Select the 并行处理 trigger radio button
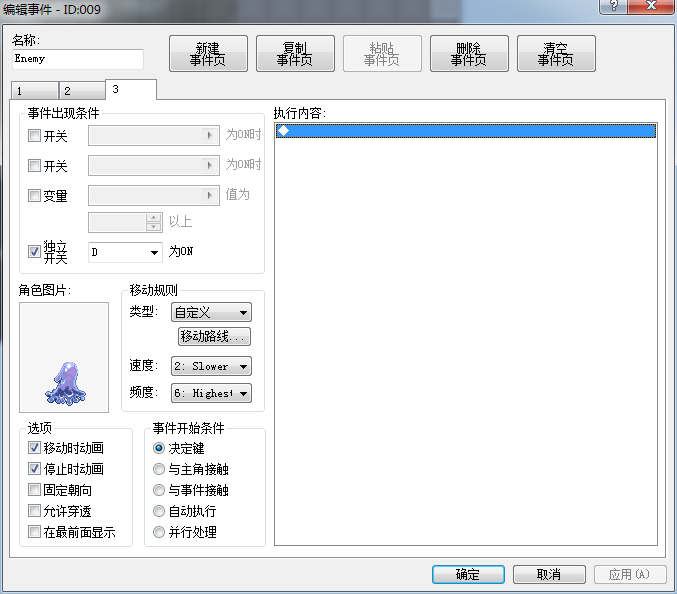Viewport: 677px width, 594px height. pos(159,532)
